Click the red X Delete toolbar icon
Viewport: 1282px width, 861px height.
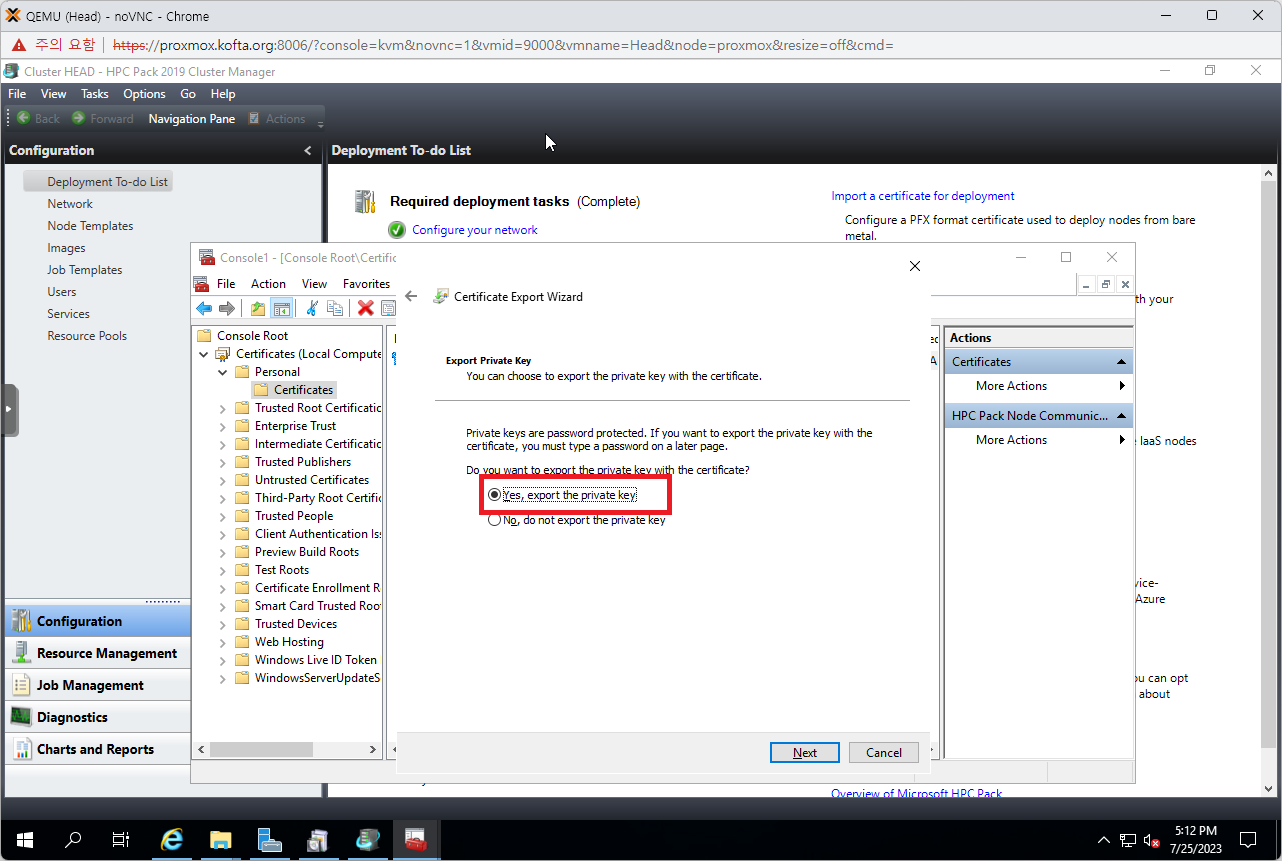pyautogui.click(x=366, y=308)
